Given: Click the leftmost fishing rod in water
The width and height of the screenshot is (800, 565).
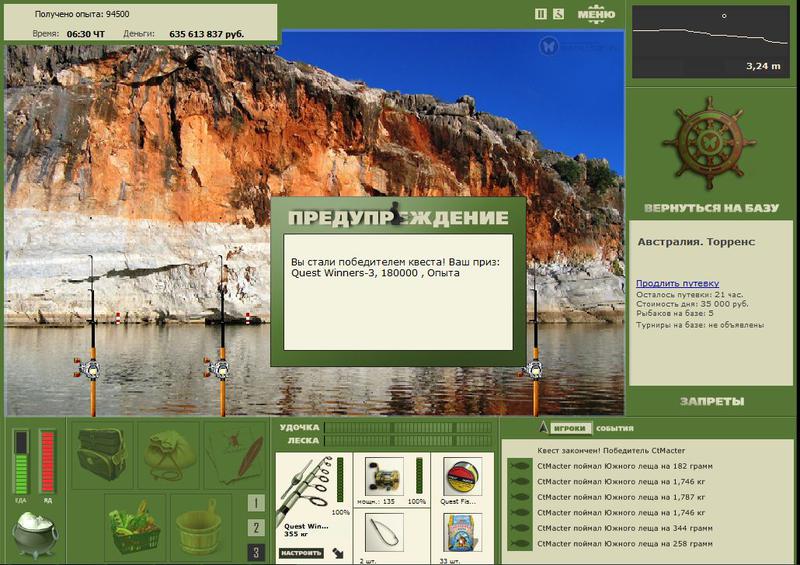Looking at the screenshot, I should (91, 336).
